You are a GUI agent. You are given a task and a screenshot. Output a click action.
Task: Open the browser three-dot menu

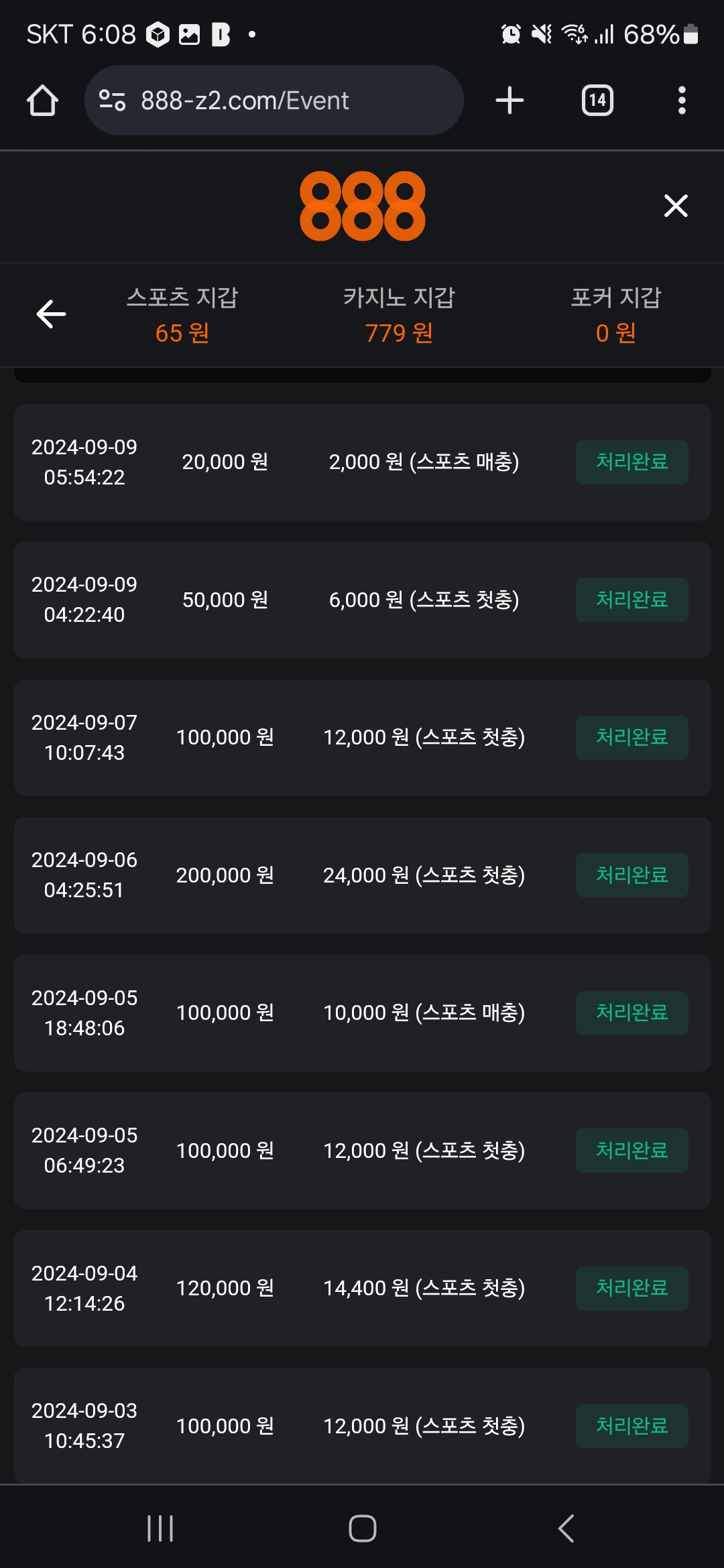(x=681, y=101)
